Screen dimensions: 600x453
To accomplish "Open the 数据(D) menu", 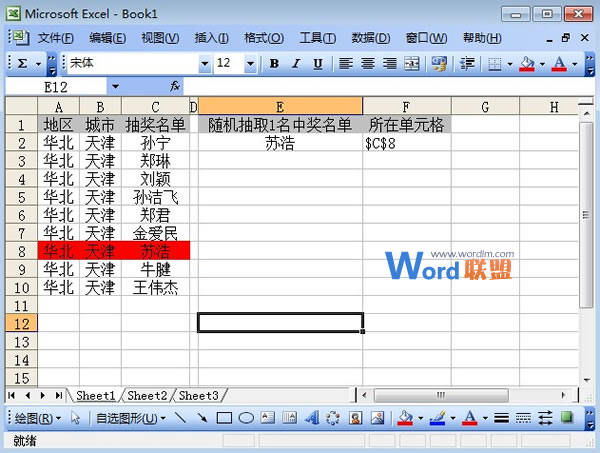I will click(x=371, y=38).
